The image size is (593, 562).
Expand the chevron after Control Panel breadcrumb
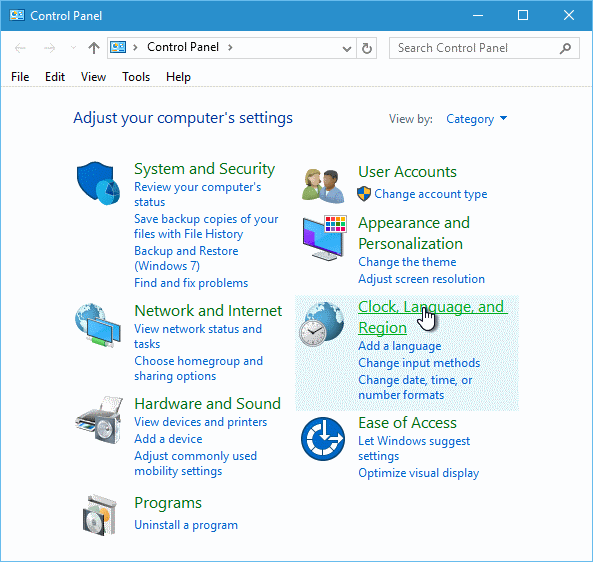(x=230, y=47)
